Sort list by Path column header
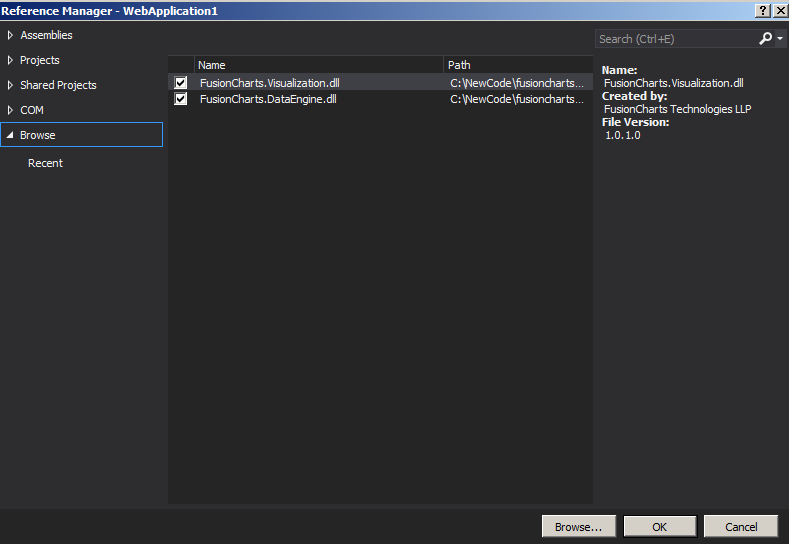The height and width of the screenshot is (544, 789). pos(517,65)
